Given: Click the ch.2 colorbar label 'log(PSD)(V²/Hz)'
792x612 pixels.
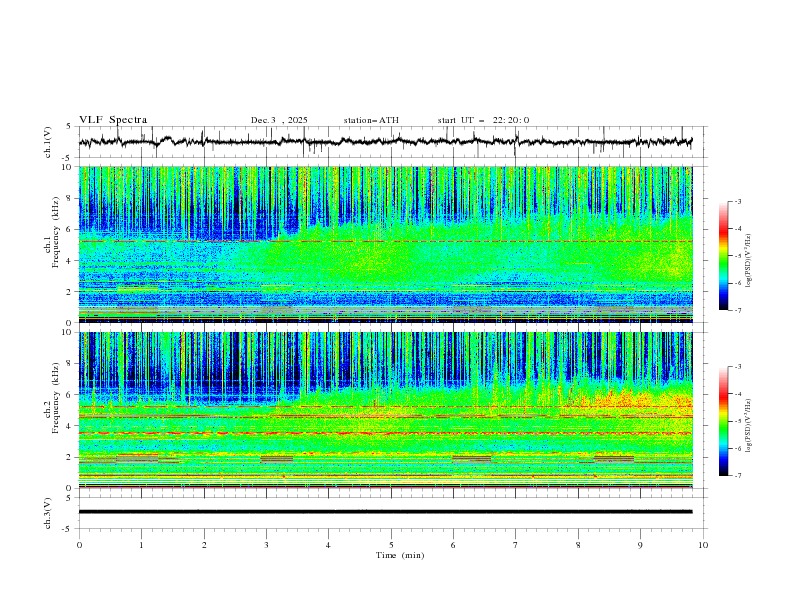Looking at the screenshot, I should pos(748,425).
